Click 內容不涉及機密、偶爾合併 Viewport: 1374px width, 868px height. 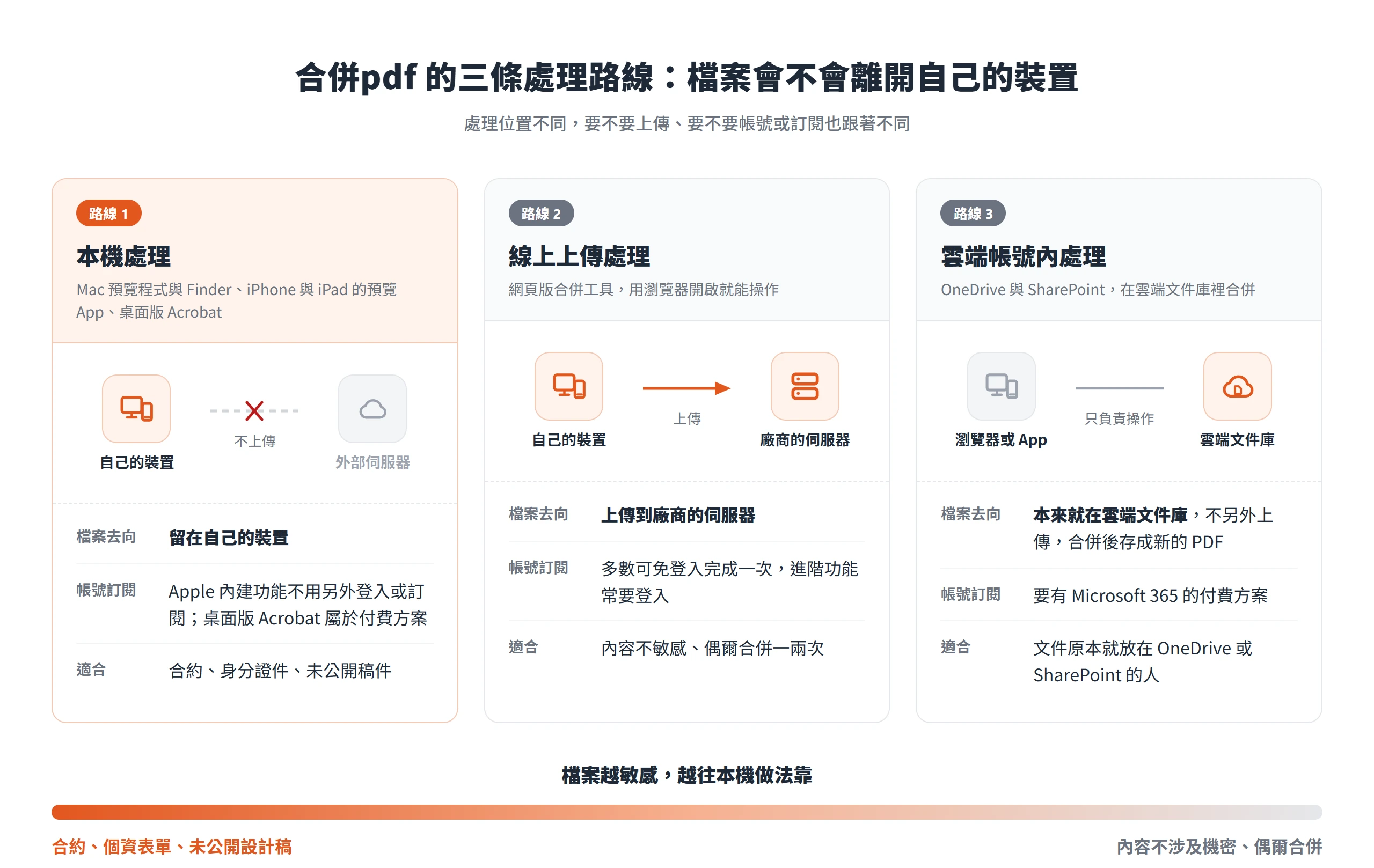1219,847
